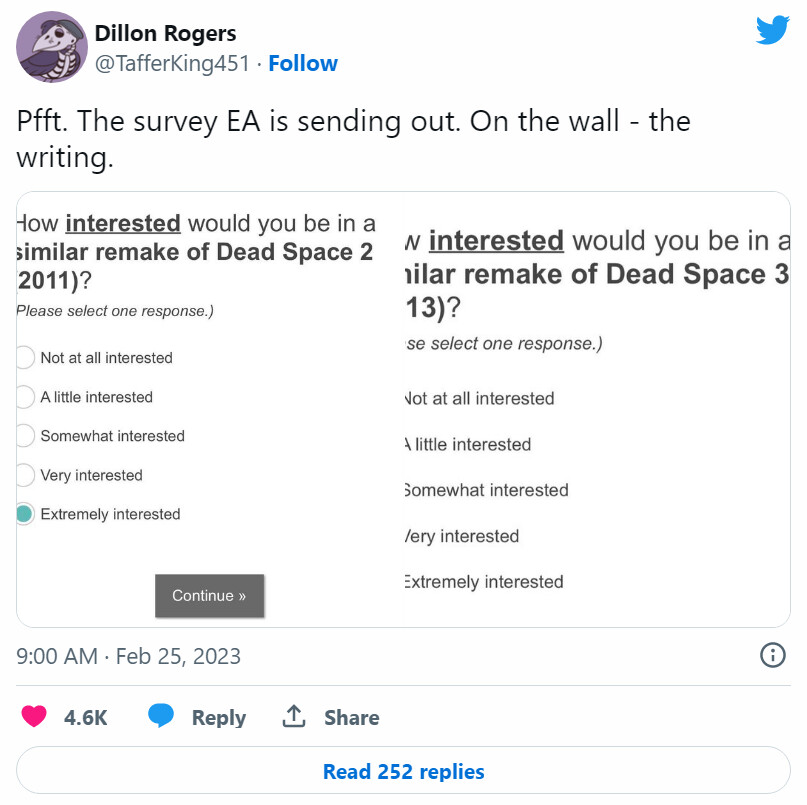Click the @TafferKing451 handle
Image resolution: width=807 pixels, height=805 pixels.
click(170, 64)
